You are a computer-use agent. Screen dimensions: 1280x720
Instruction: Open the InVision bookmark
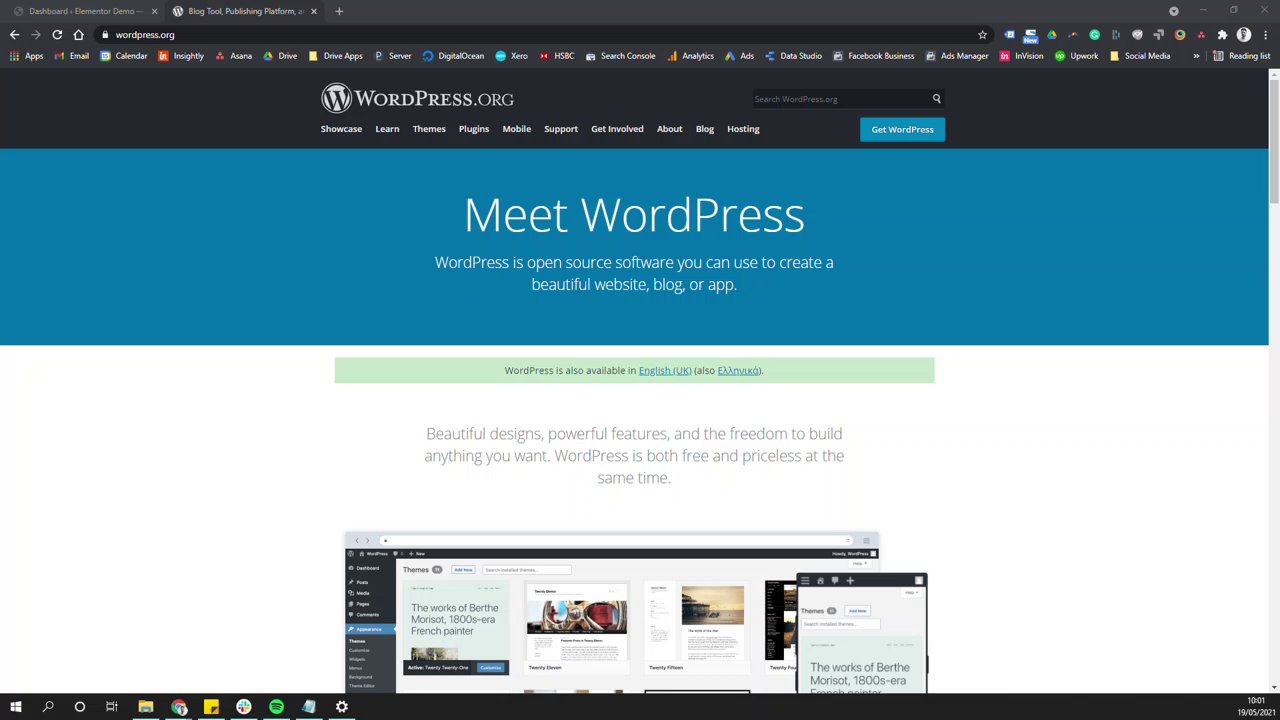click(1021, 56)
